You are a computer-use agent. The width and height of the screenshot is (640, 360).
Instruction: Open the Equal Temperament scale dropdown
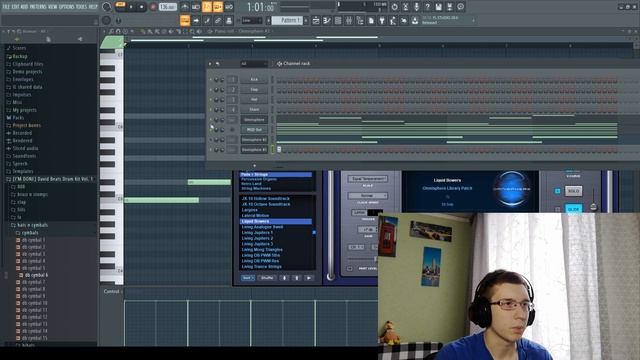368,179
